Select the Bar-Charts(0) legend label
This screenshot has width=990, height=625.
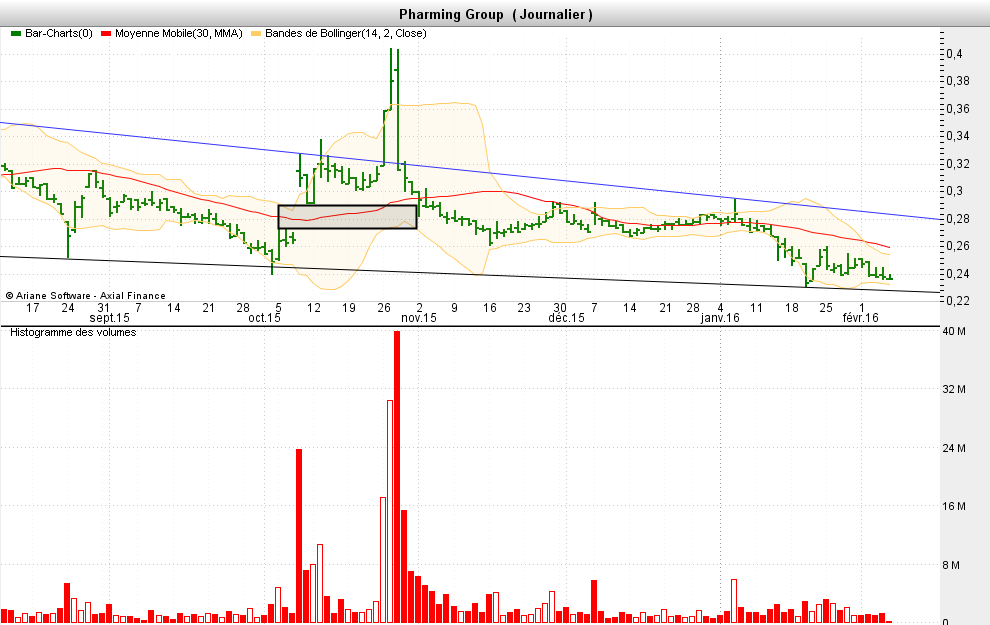(x=59, y=33)
